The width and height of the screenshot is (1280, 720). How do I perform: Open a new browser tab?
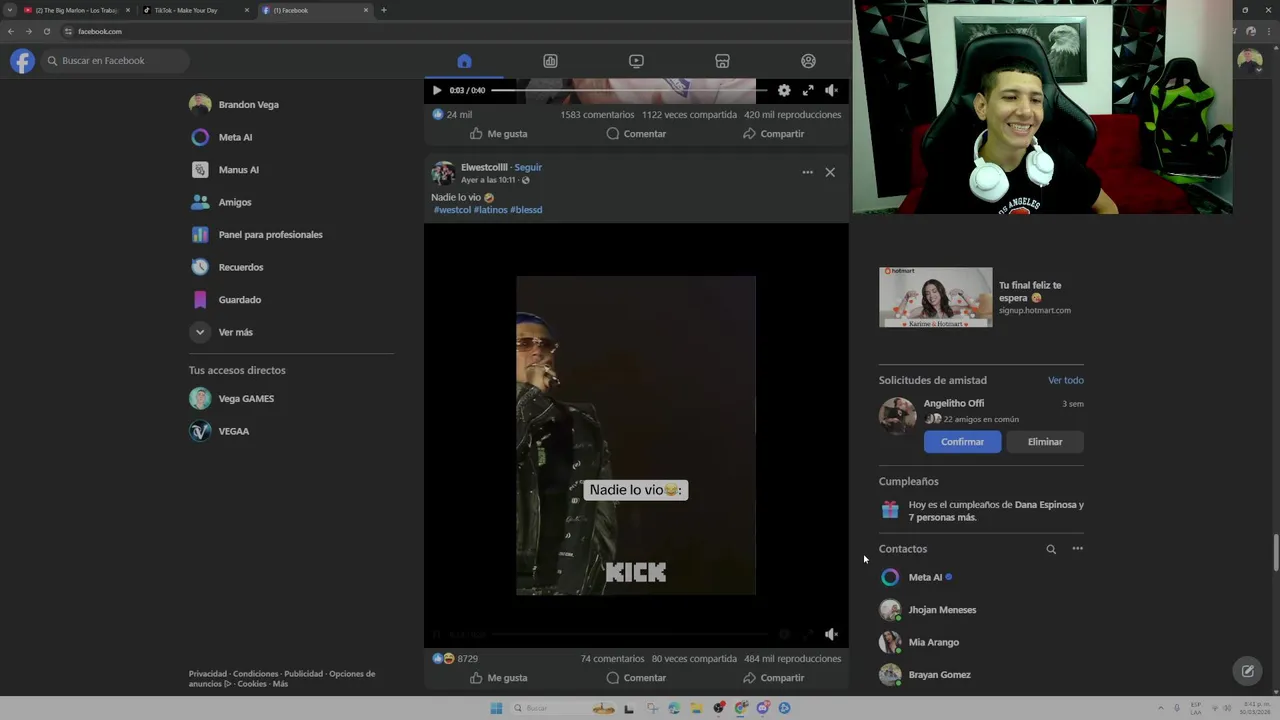pos(384,10)
